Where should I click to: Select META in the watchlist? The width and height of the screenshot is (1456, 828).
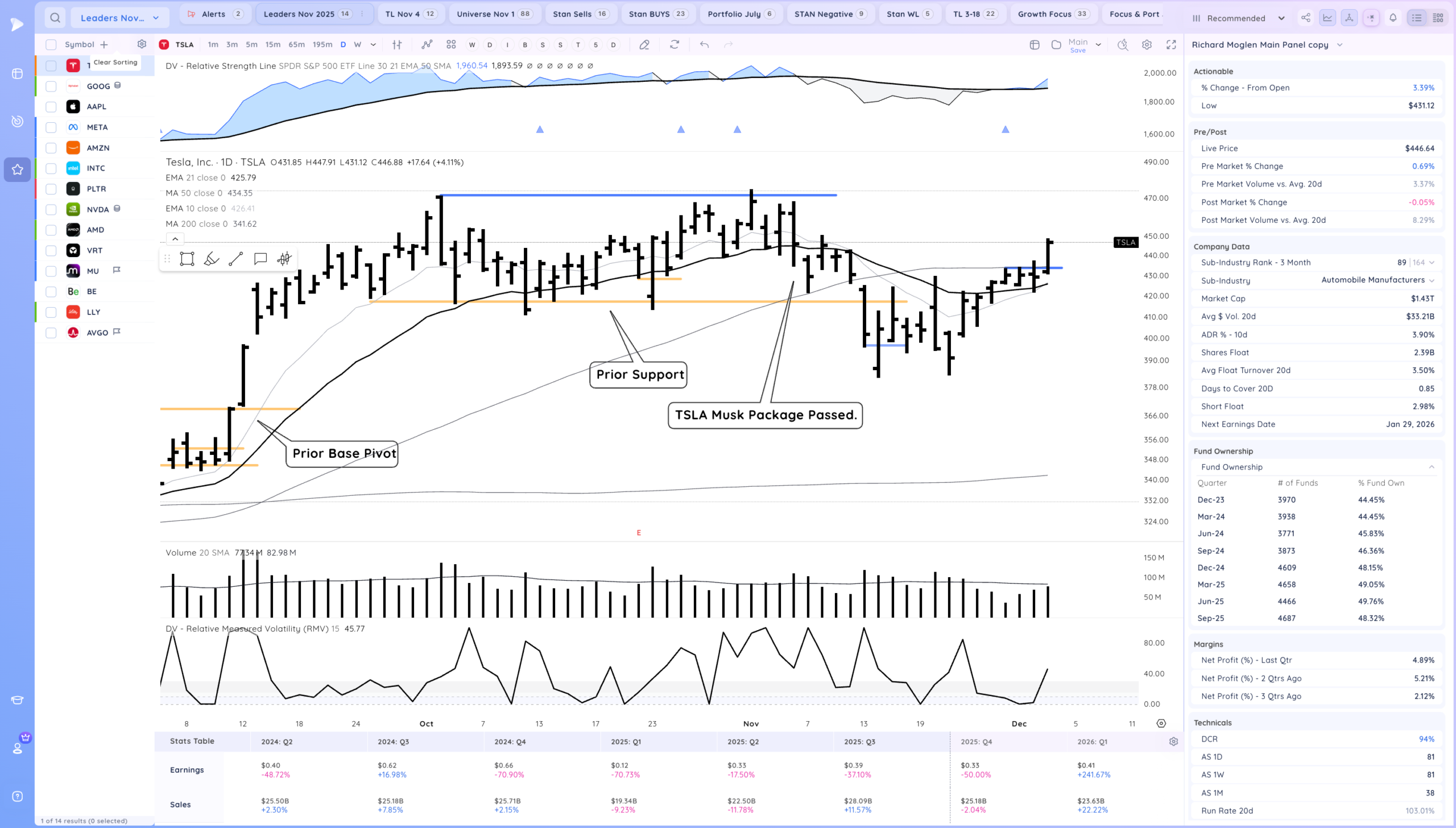pyautogui.click(x=97, y=127)
